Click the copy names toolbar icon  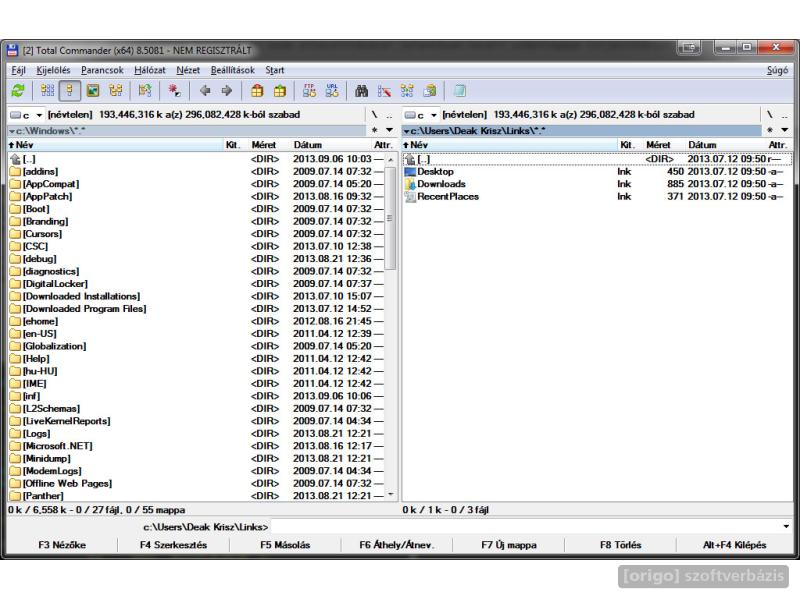pos(430,91)
